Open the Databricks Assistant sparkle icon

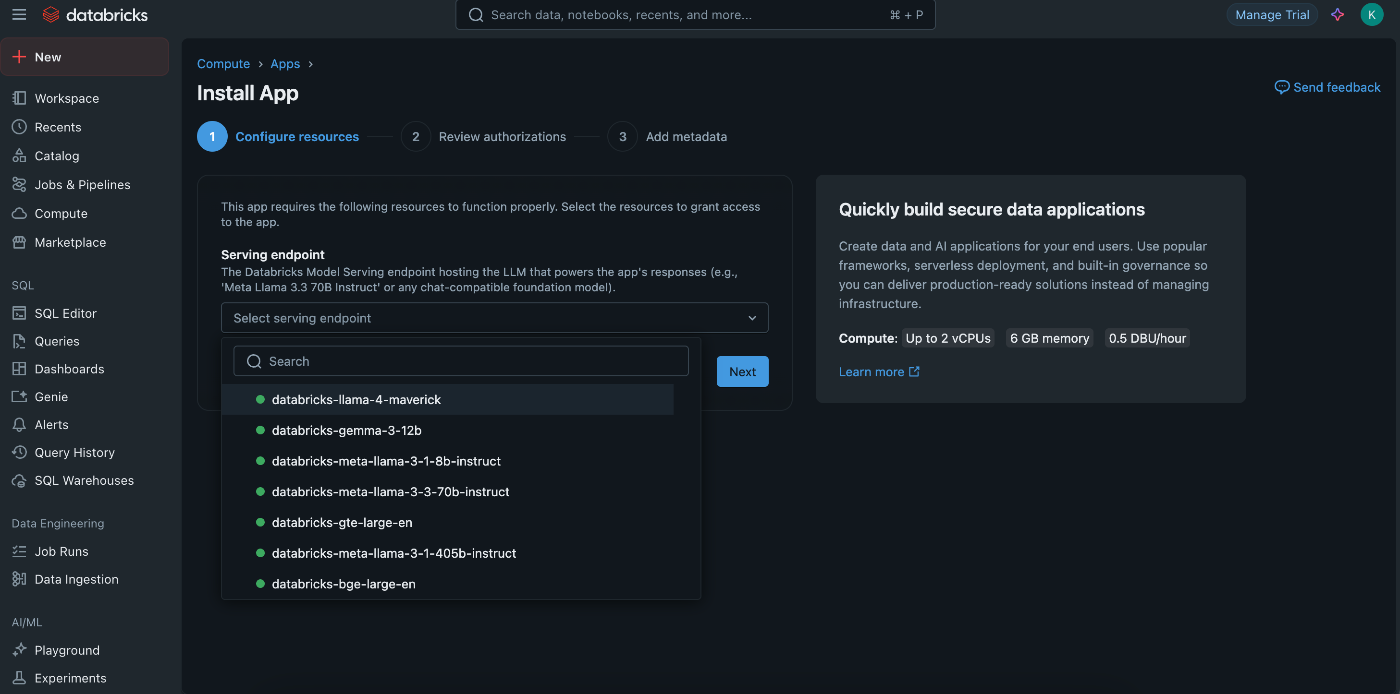pyautogui.click(x=1337, y=15)
